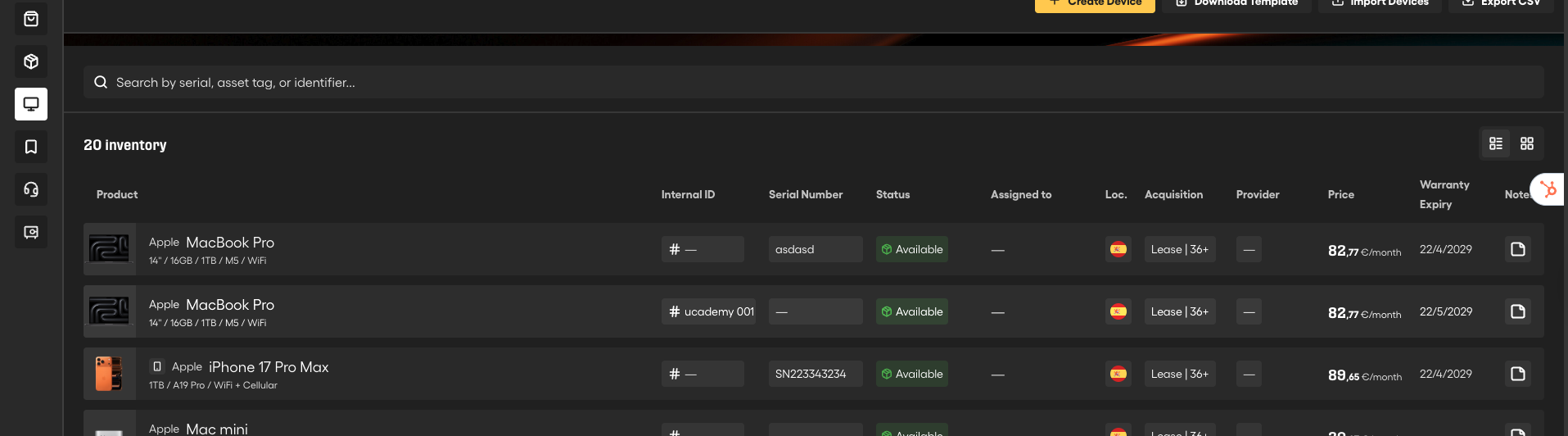1568x436 pixels.
Task: Click the Export CSV button
Action: point(1501,4)
